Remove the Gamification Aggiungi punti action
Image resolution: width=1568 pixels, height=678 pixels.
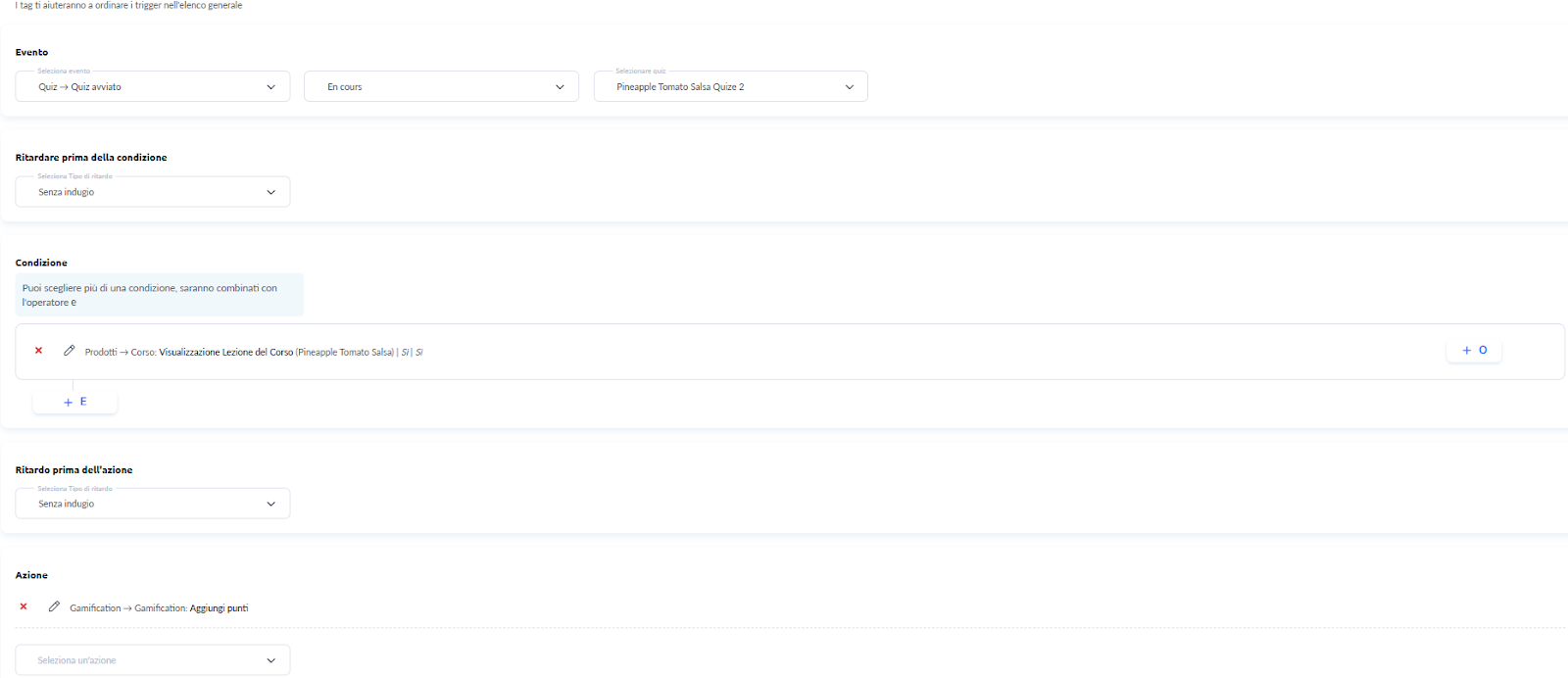coord(24,606)
